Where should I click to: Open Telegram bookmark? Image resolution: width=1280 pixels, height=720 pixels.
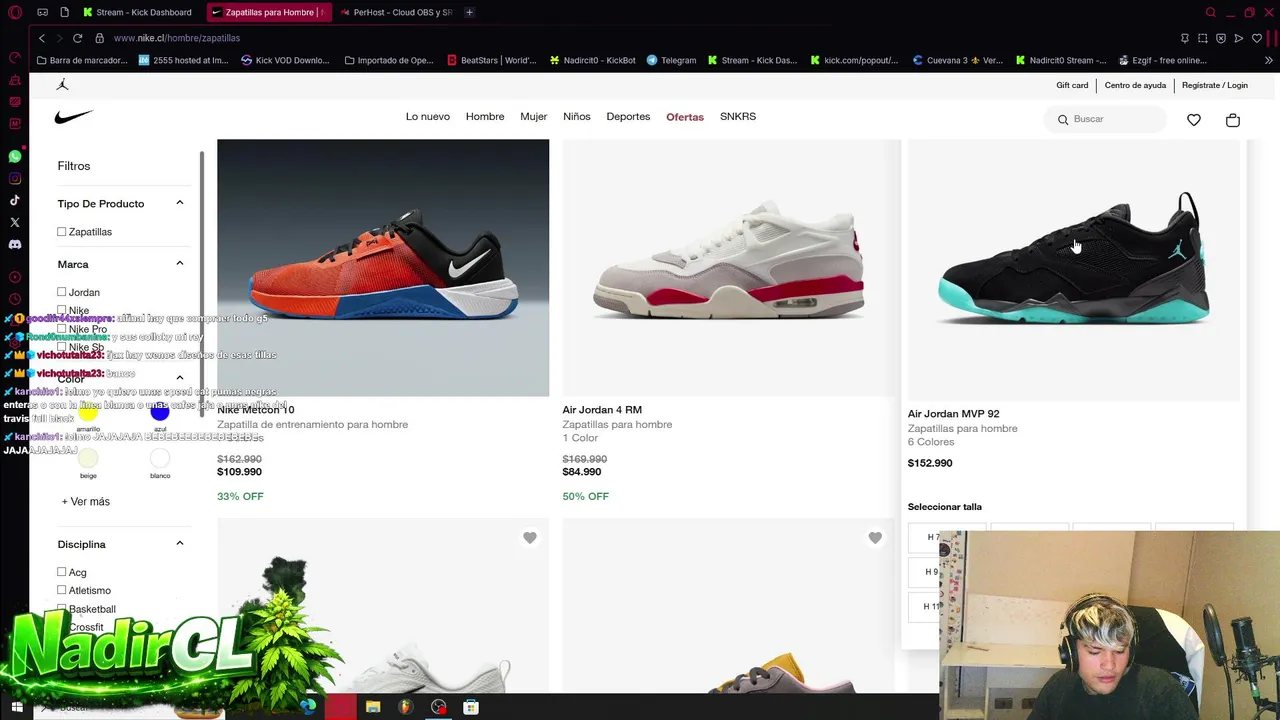[671, 60]
